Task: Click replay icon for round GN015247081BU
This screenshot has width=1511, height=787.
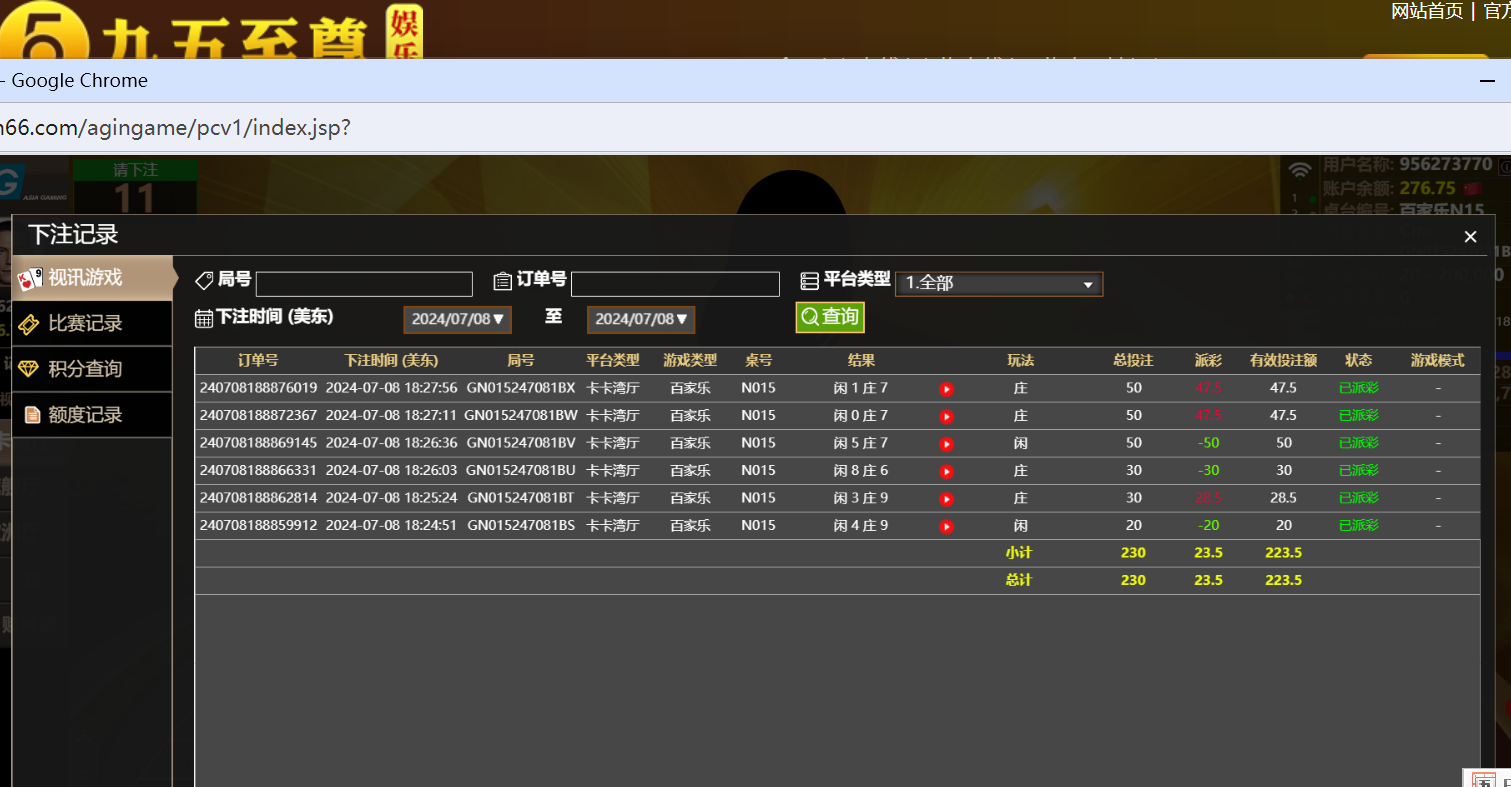Action: 946,471
